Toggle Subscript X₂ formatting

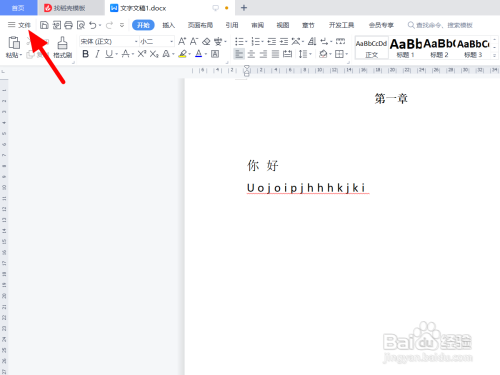(x=154, y=54)
